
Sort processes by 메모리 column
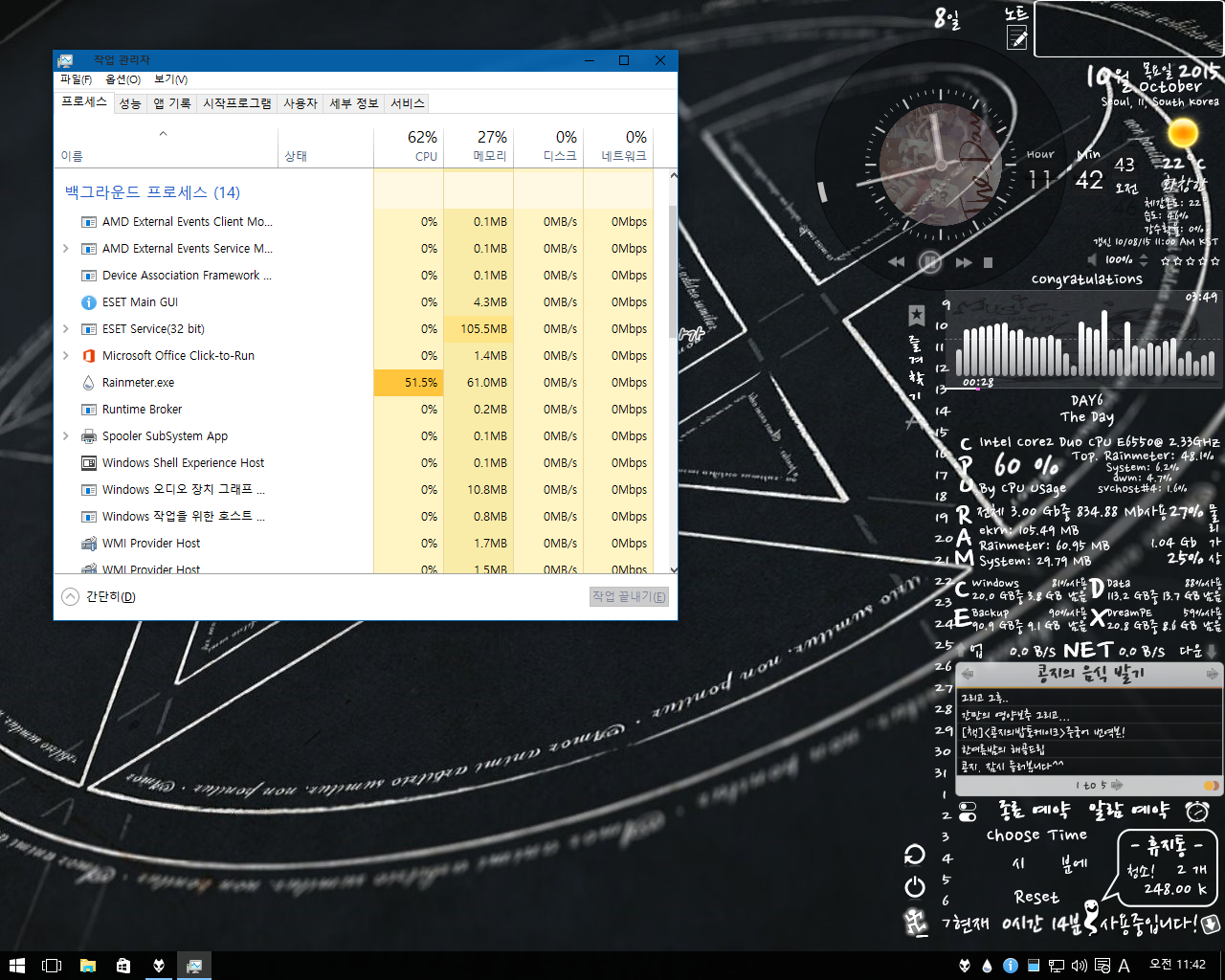[x=479, y=146]
